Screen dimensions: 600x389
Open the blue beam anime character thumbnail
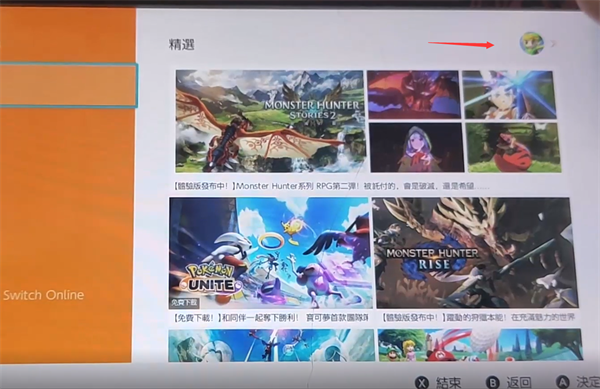(x=509, y=94)
